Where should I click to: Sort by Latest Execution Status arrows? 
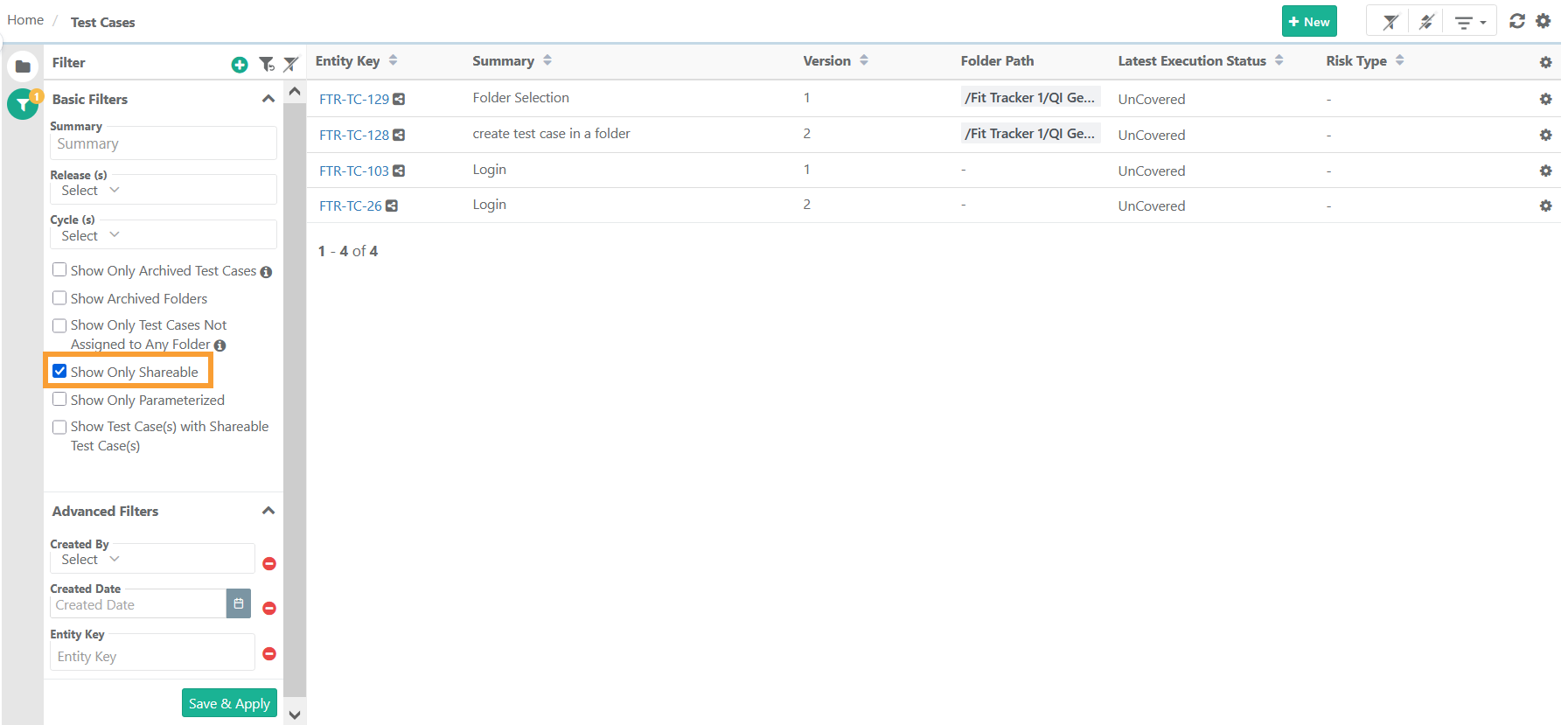1279,60
